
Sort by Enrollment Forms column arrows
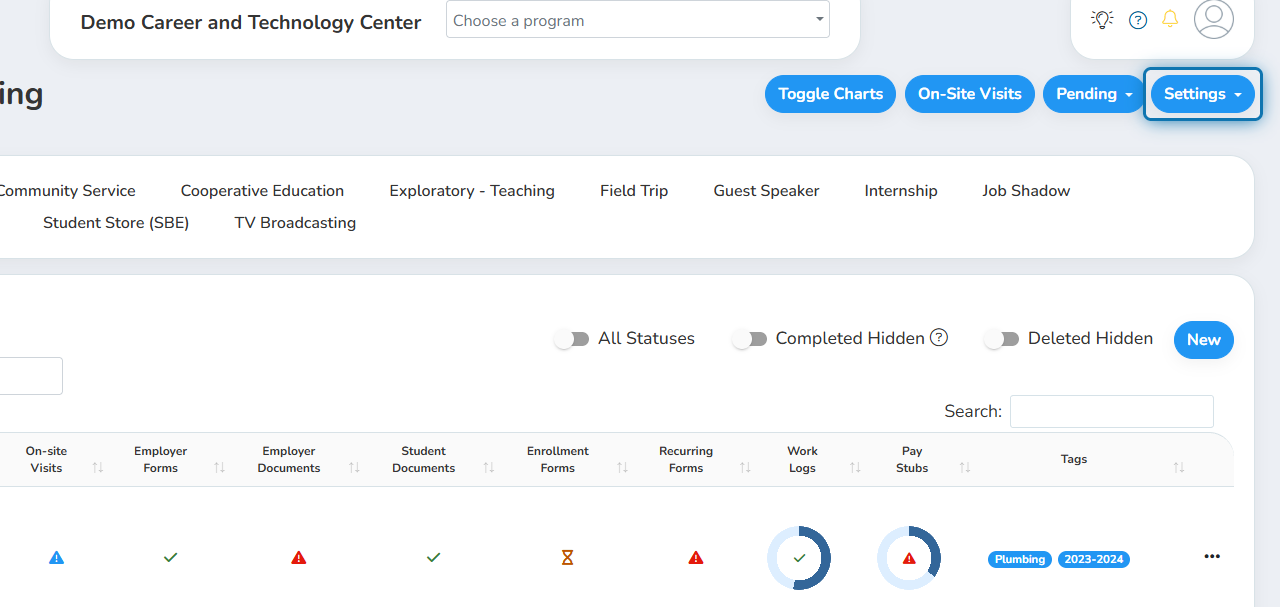pyautogui.click(x=622, y=467)
